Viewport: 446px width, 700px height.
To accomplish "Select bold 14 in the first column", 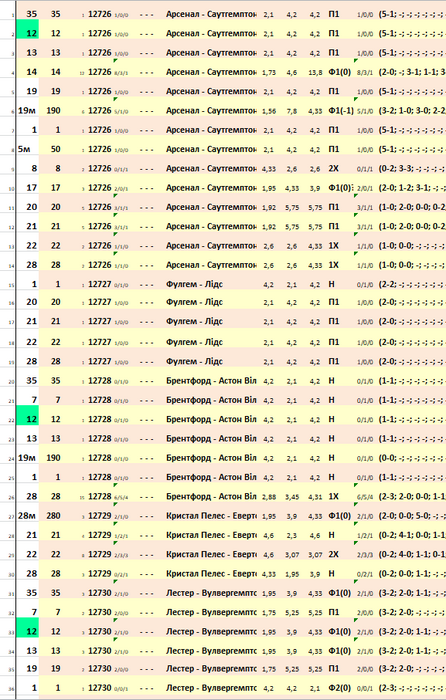I will tap(31, 72).
